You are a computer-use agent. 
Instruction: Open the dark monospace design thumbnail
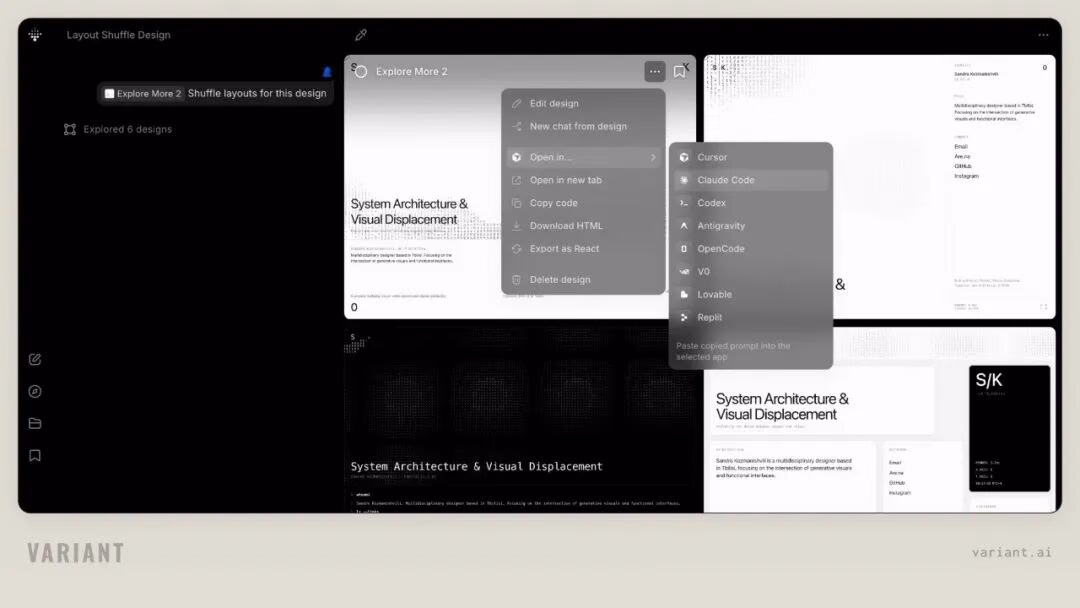pyautogui.click(x=520, y=420)
